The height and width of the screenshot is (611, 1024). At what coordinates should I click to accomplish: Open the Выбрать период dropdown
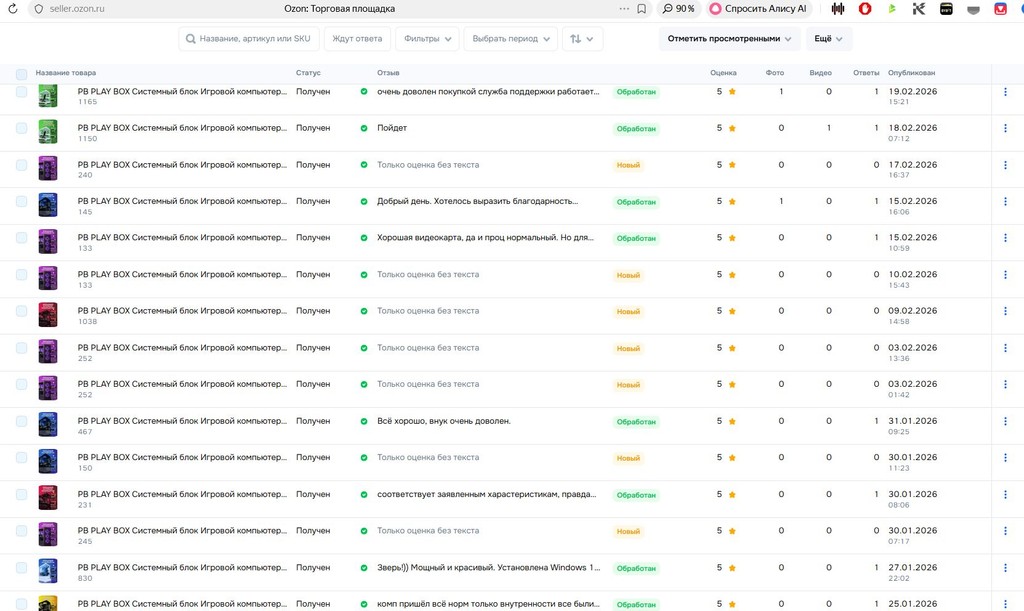511,39
